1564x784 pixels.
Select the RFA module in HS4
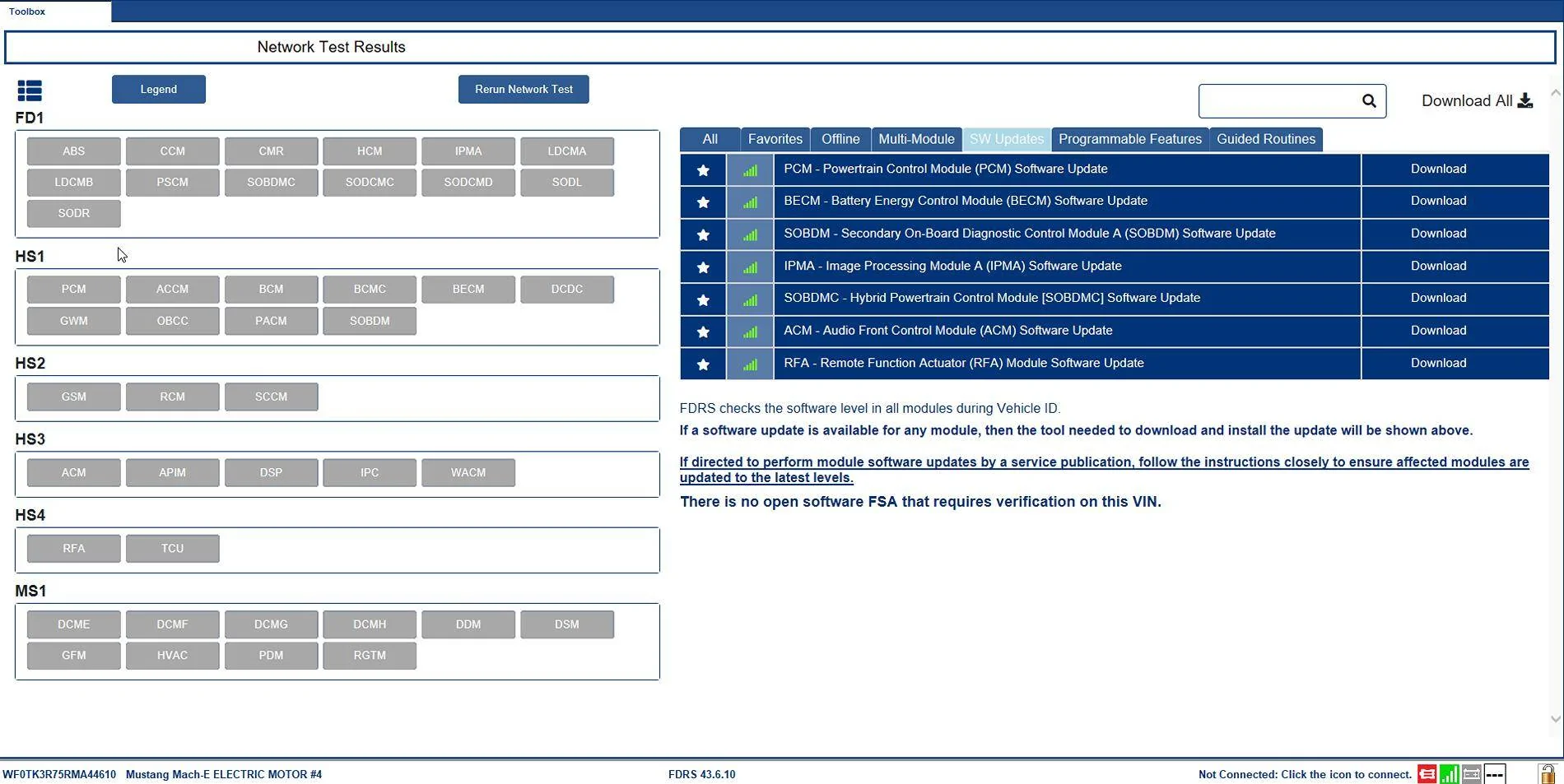pyautogui.click(x=73, y=549)
